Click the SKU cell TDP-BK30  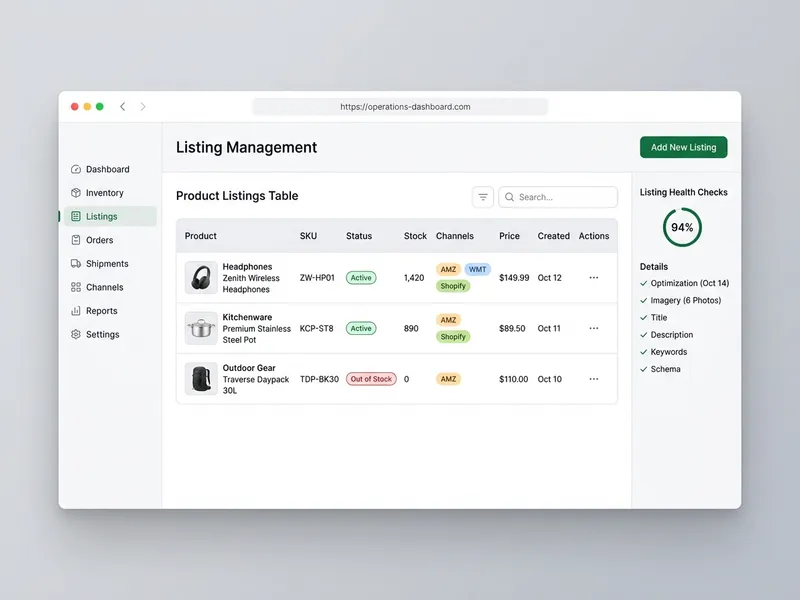pyautogui.click(x=319, y=379)
